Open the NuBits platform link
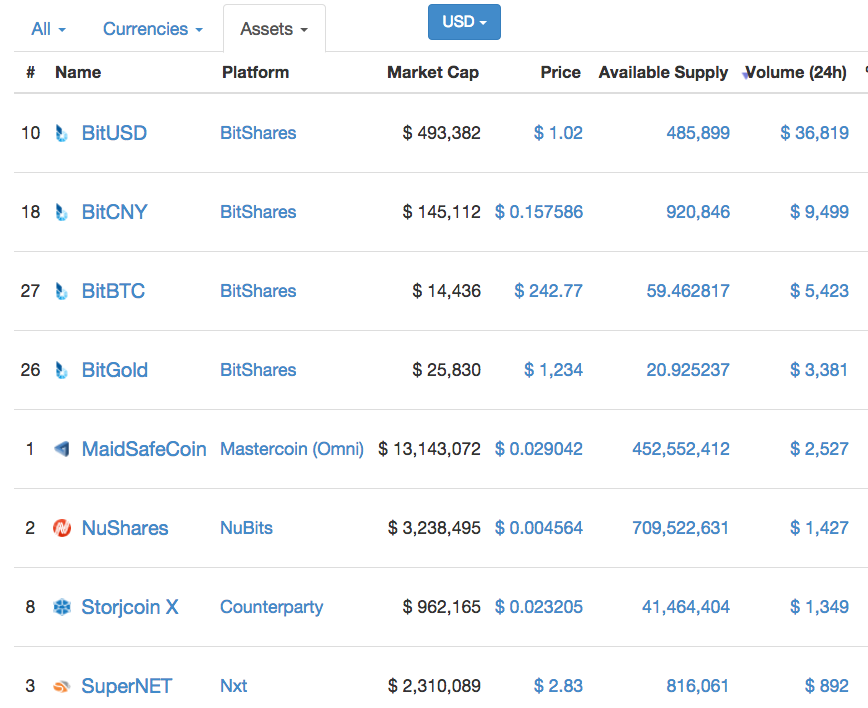Viewport: 868px width, 708px height. point(246,528)
